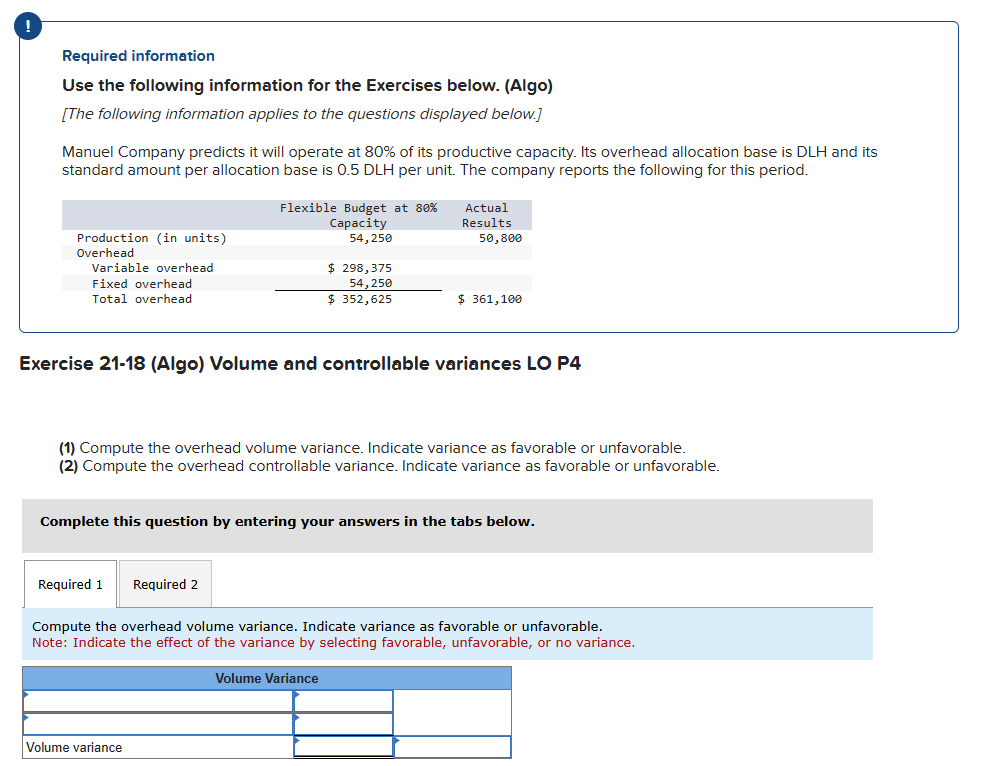Click the red note about indicating variance effect

pyautogui.click(x=334, y=643)
